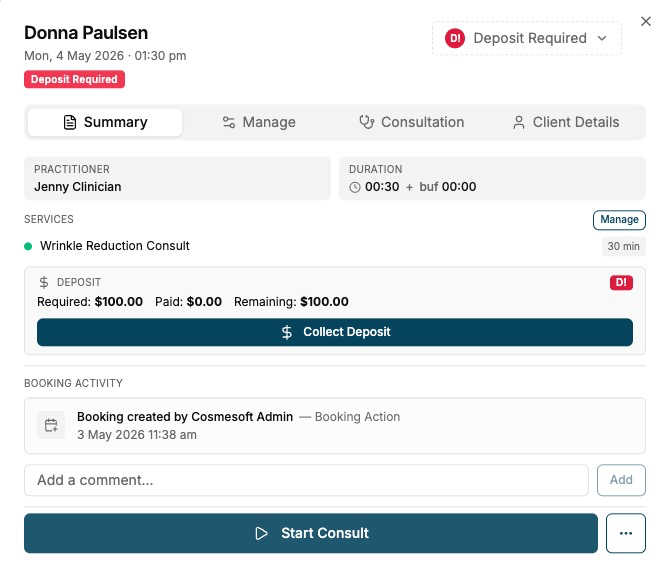Click the clock icon beside duration 00:30

pos(355,187)
